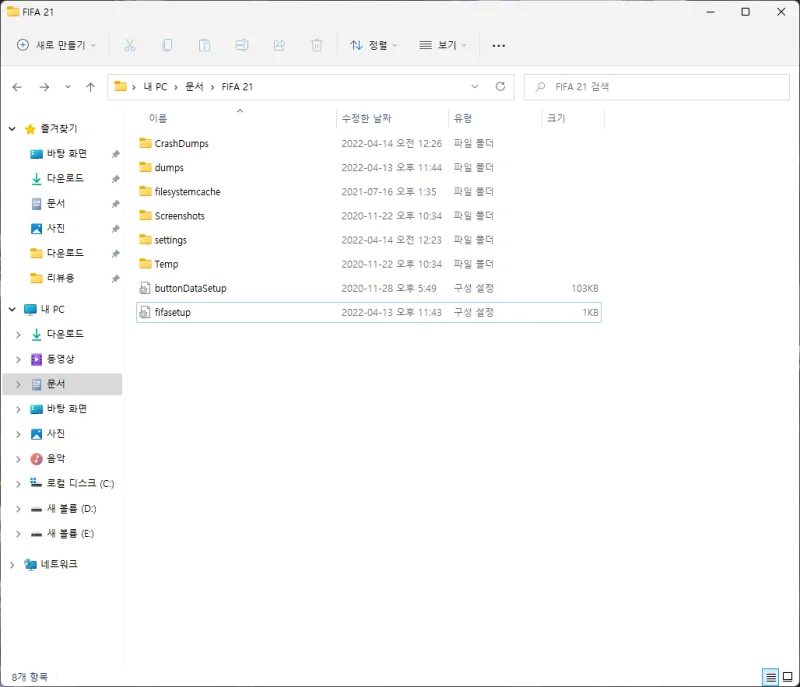The image size is (800, 687).
Task: Collapse the 즐겨찾기 section
Action: [12, 129]
